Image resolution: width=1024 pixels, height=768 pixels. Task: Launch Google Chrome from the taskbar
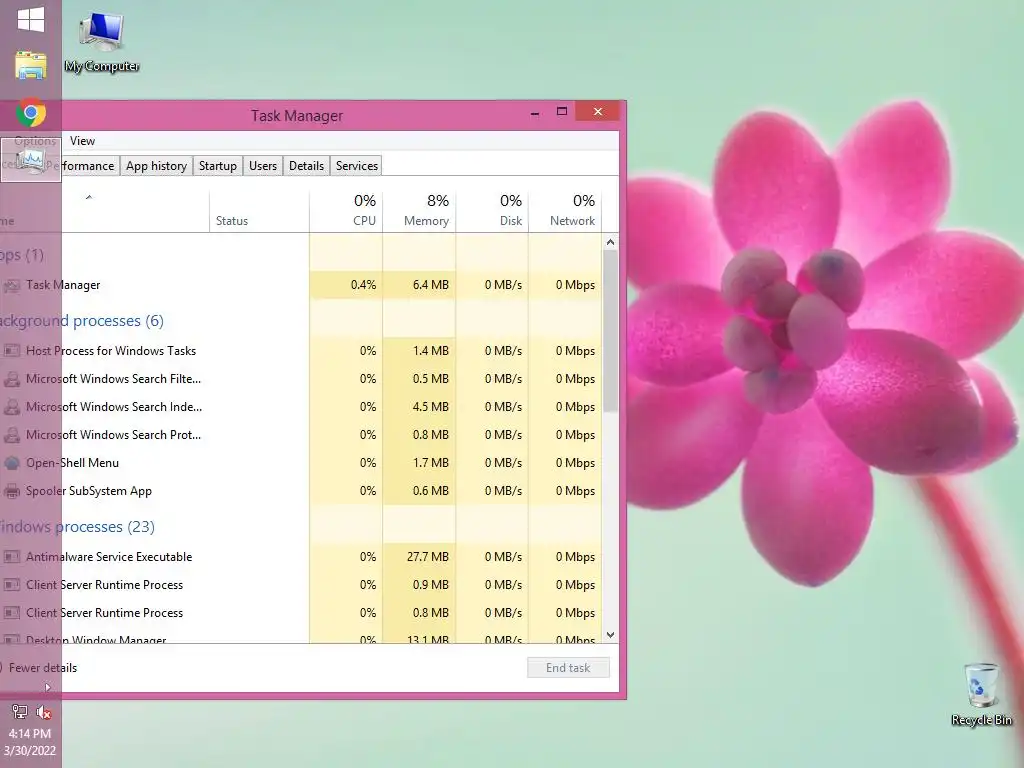tap(31, 113)
